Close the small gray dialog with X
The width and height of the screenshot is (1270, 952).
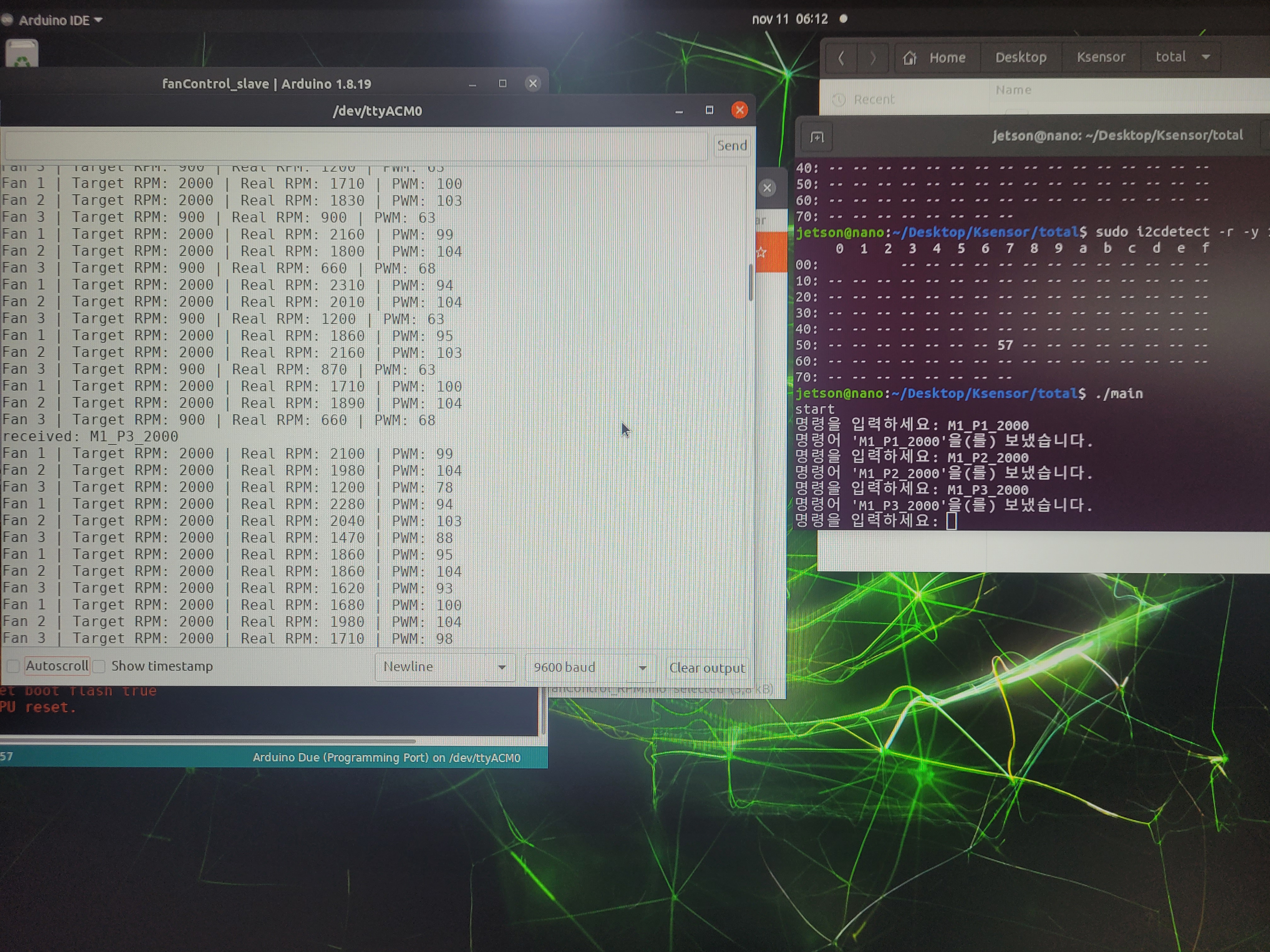click(x=767, y=188)
